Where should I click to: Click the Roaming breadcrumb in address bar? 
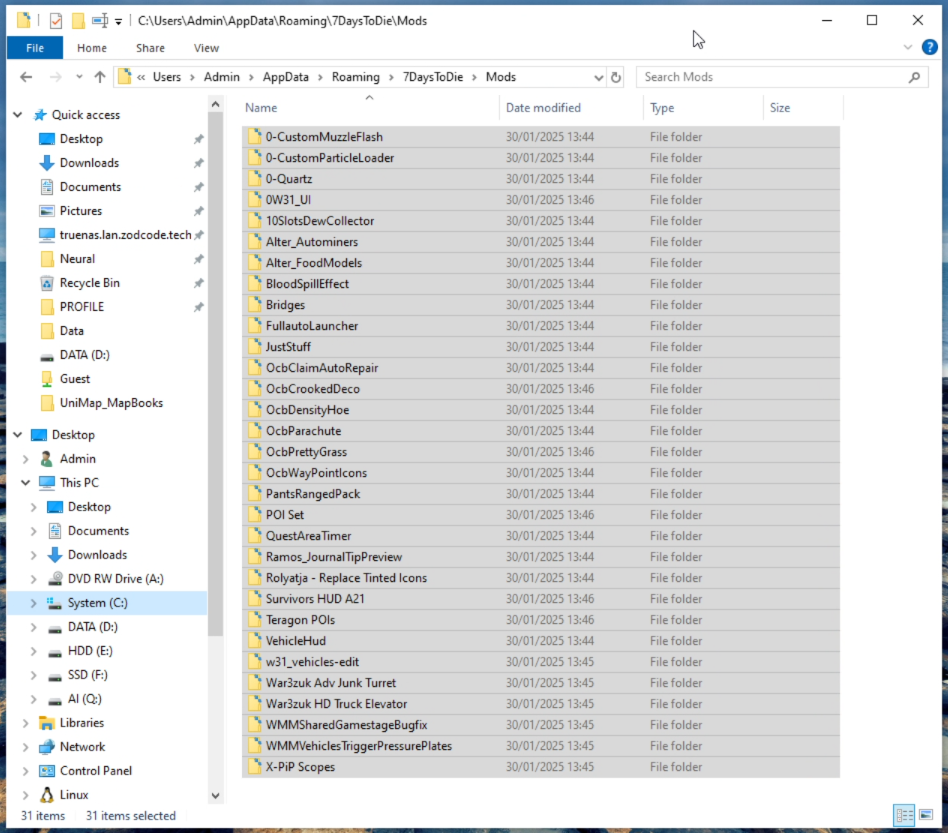(x=356, y=77)
